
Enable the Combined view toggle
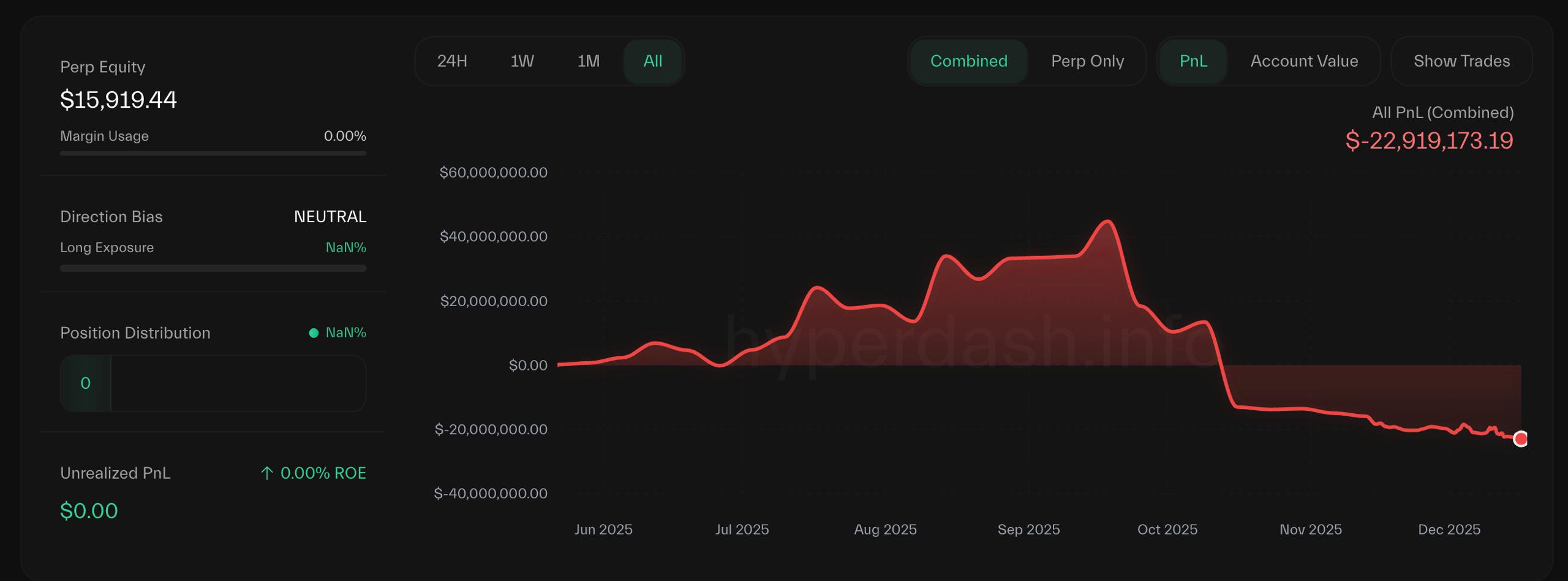(x=968, y=61)
